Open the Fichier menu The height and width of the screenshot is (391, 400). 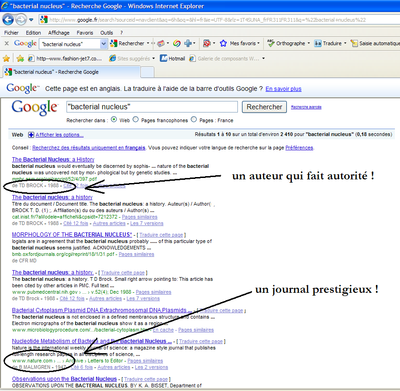(x=11, y=33)
